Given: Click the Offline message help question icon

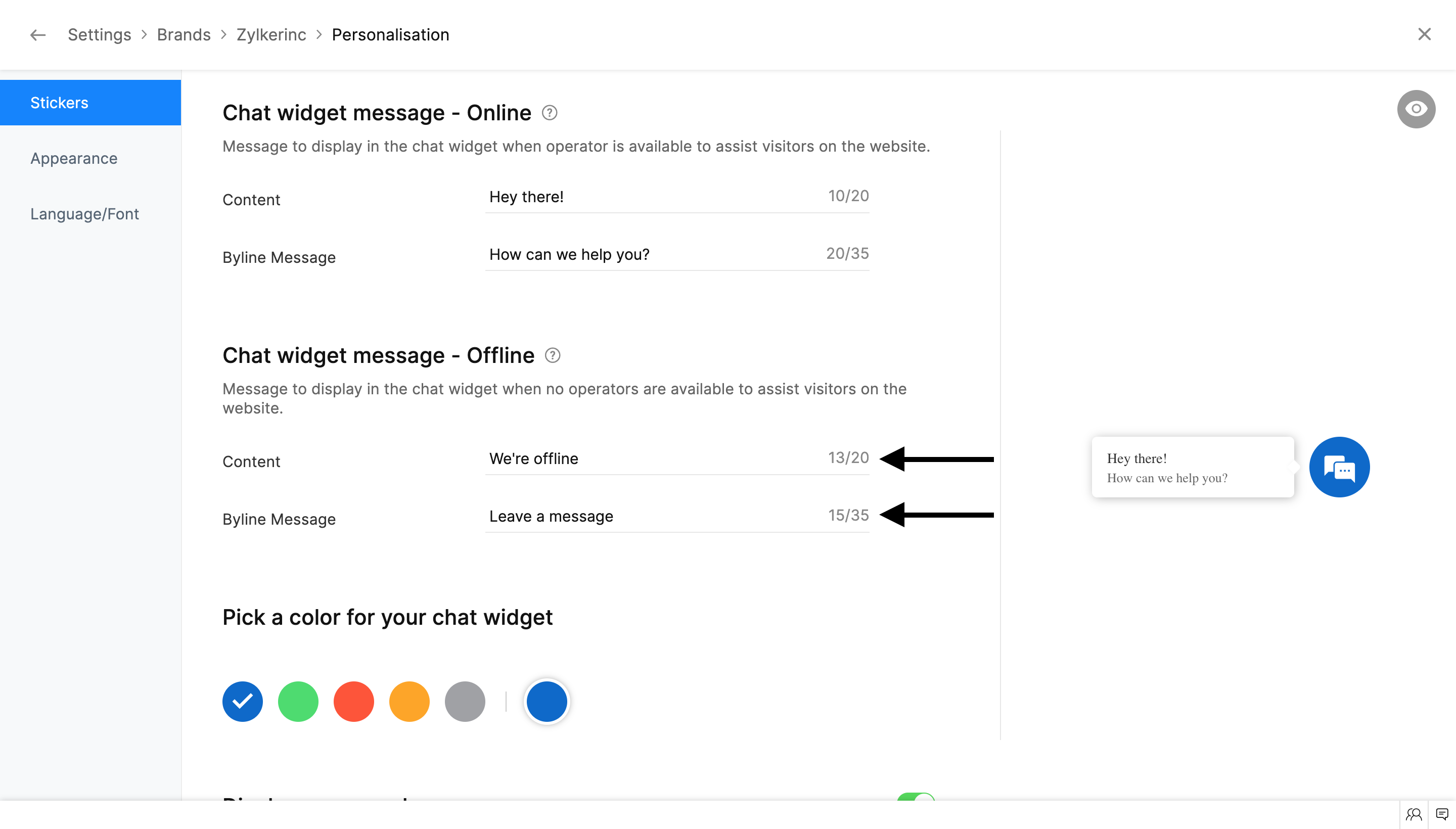Looking at the screenshot, I should click(553, 355).
